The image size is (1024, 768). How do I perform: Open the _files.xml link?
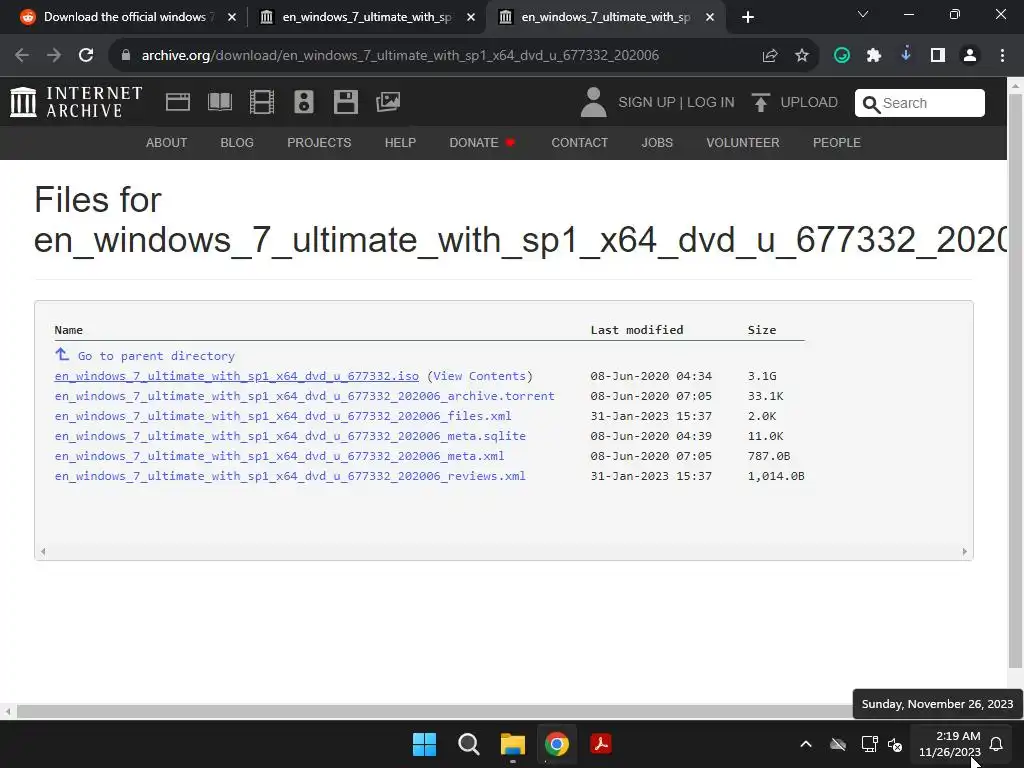283,416
